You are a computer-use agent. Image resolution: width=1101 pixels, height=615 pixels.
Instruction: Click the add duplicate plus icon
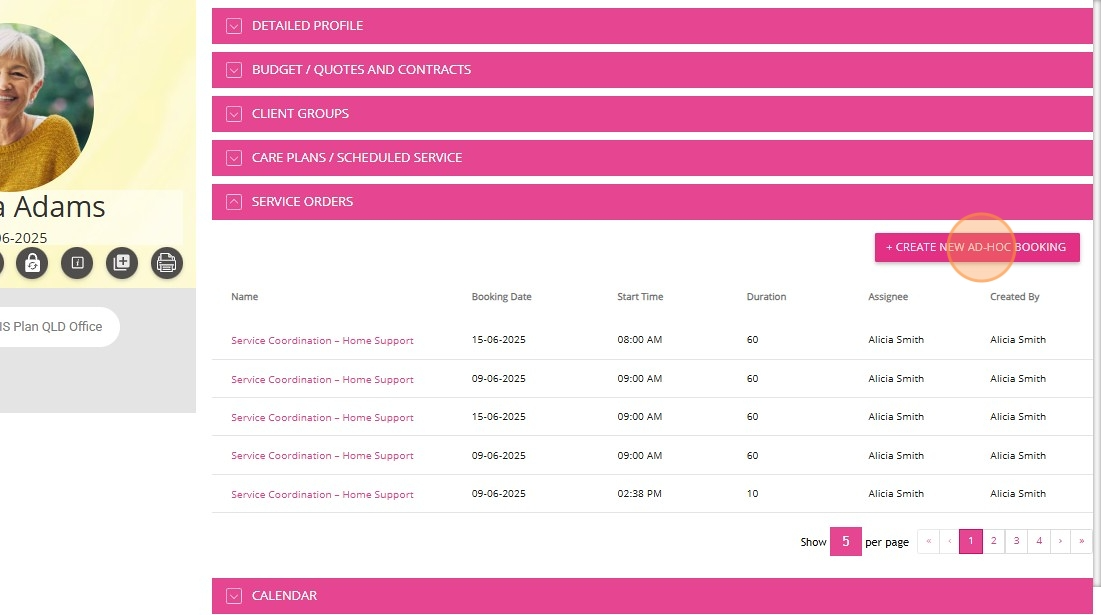pyautogui.click(x=122, y=263)
